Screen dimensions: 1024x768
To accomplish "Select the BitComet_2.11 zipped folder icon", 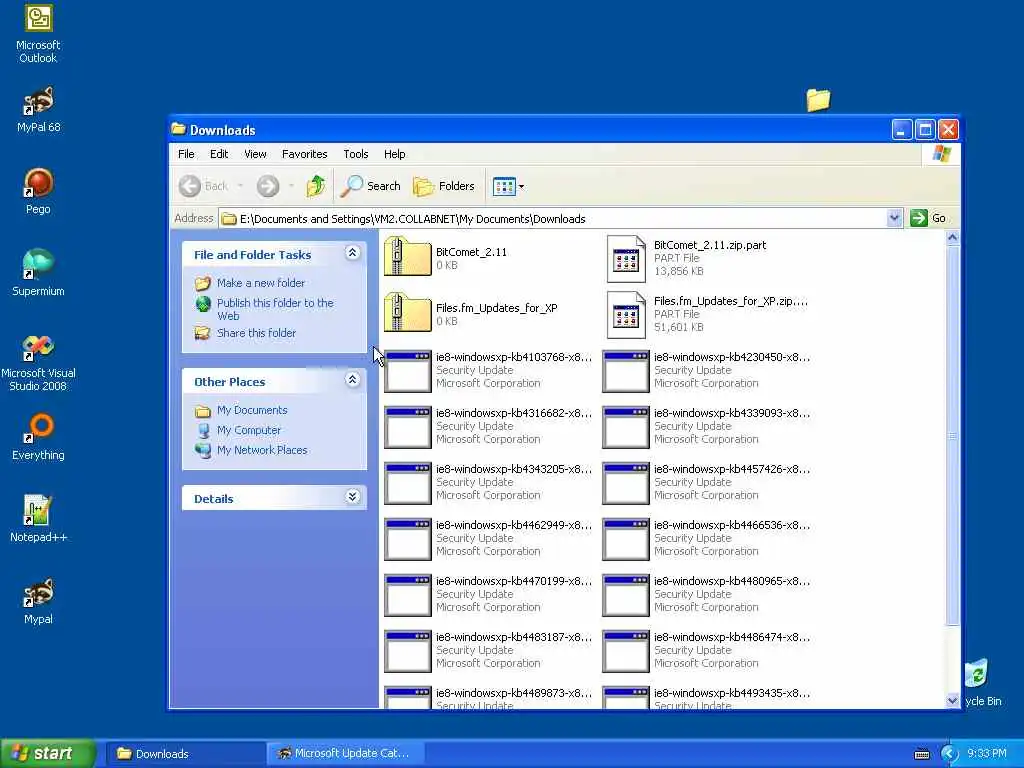I will (x=408, y=257).
